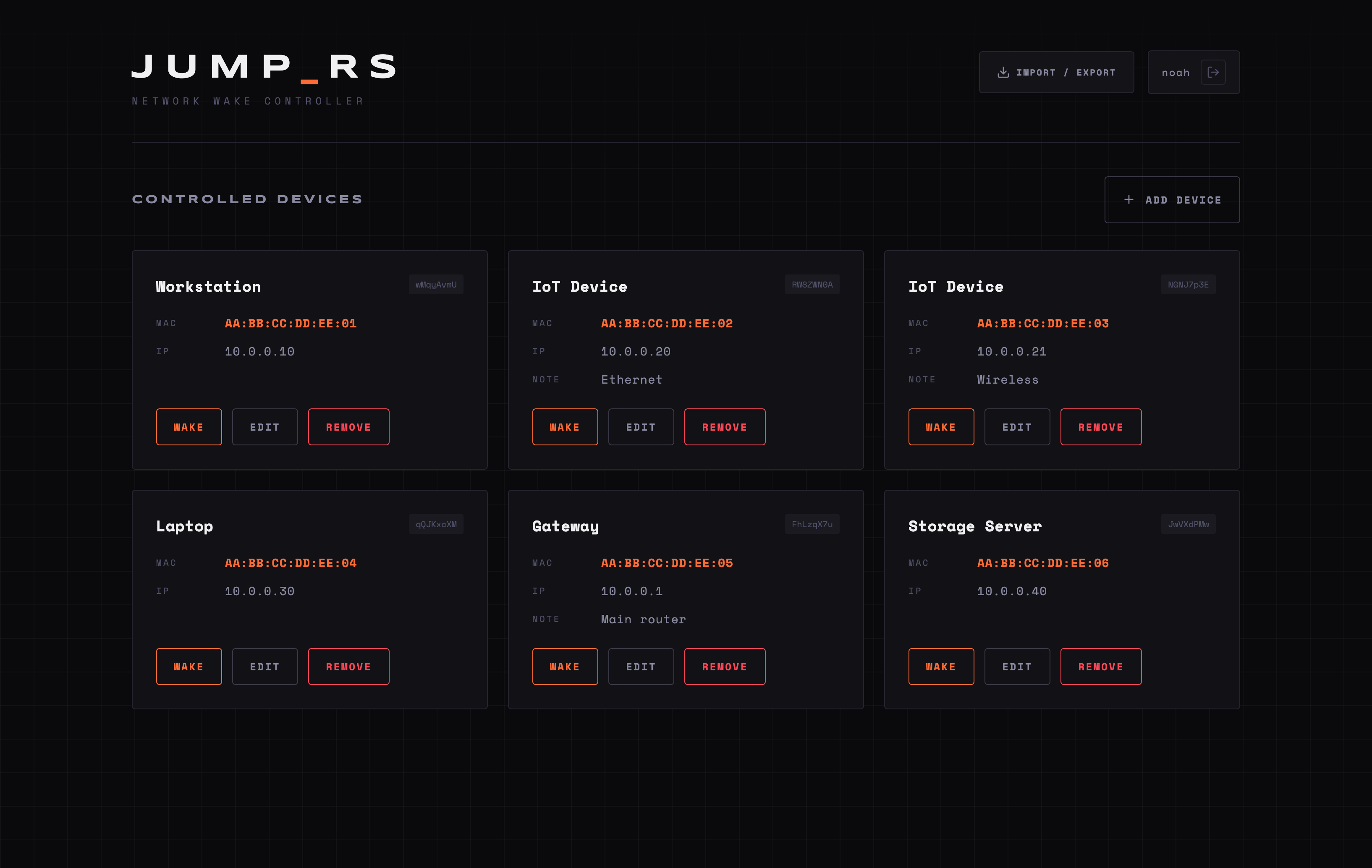
Task: Edit the IoT Device at 10.0.0.21
Action: tap(1017, 426)
